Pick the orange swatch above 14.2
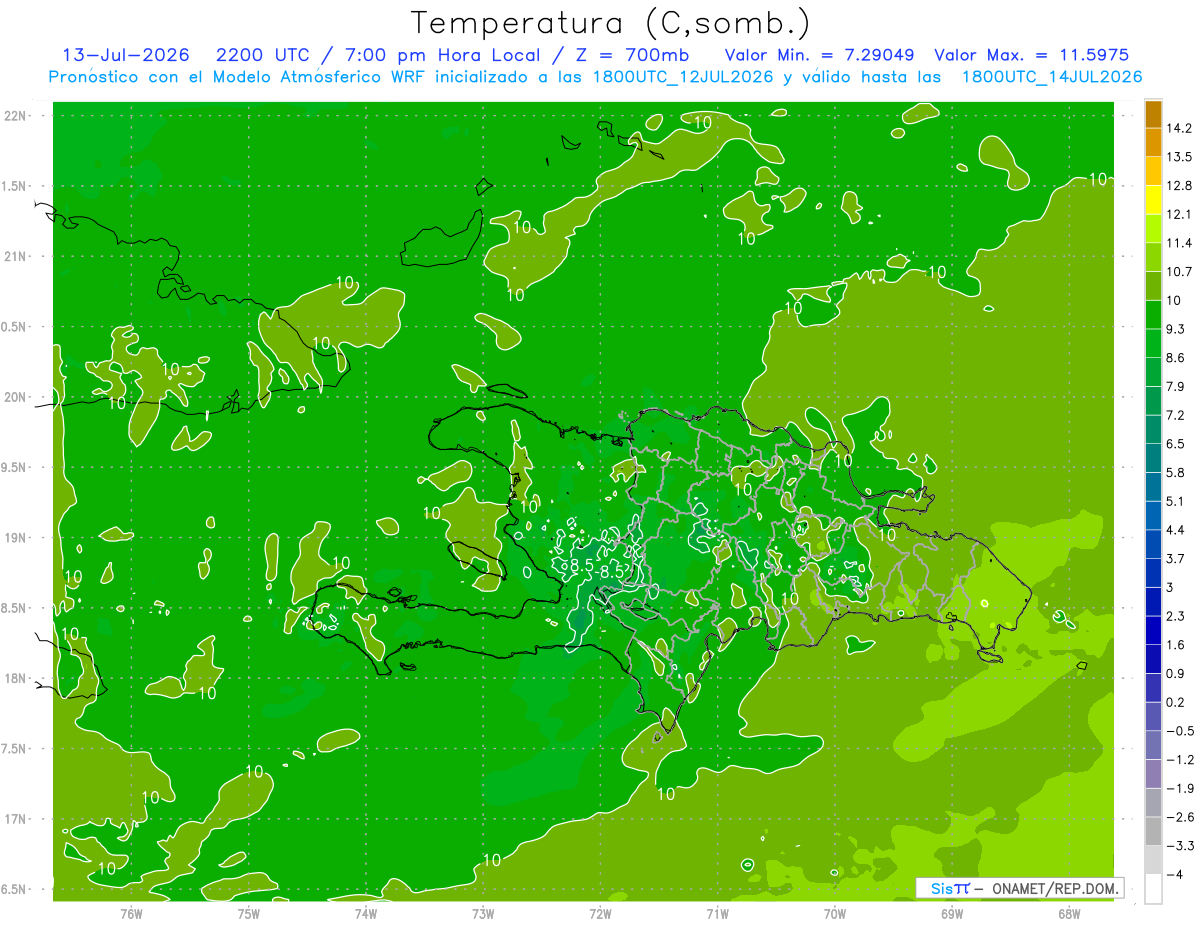The width and height of the screenshot is (1200, 927). coord(1153,114)
